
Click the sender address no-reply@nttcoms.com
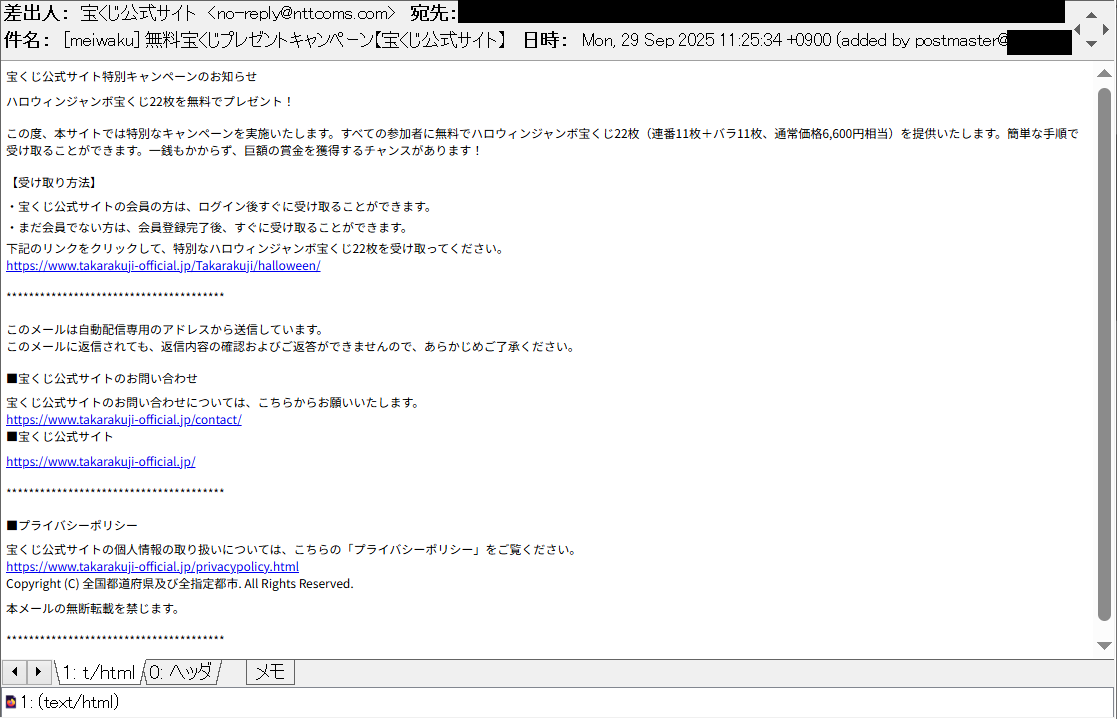coord(301,13)
